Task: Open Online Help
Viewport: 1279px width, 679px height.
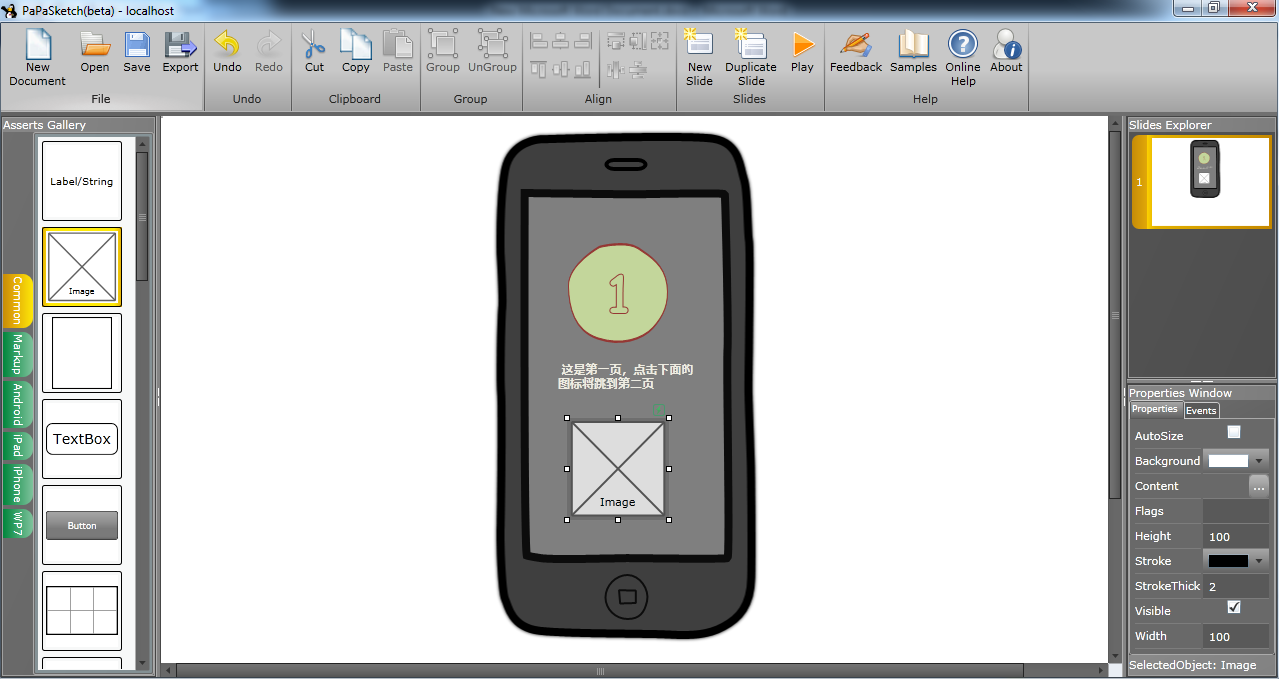Action: 963,57
